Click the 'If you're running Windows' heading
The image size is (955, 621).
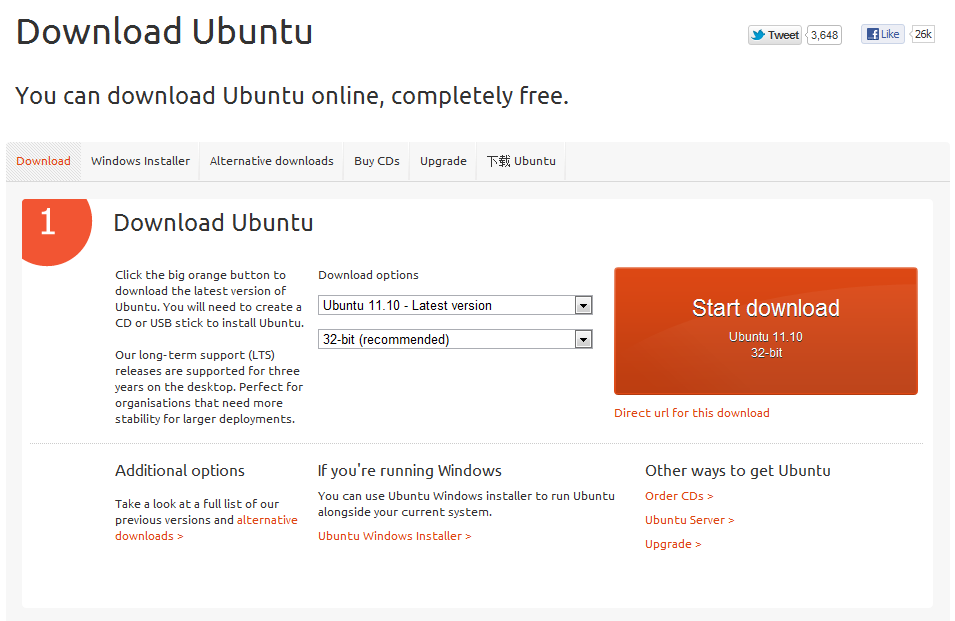tap(410, 471)
